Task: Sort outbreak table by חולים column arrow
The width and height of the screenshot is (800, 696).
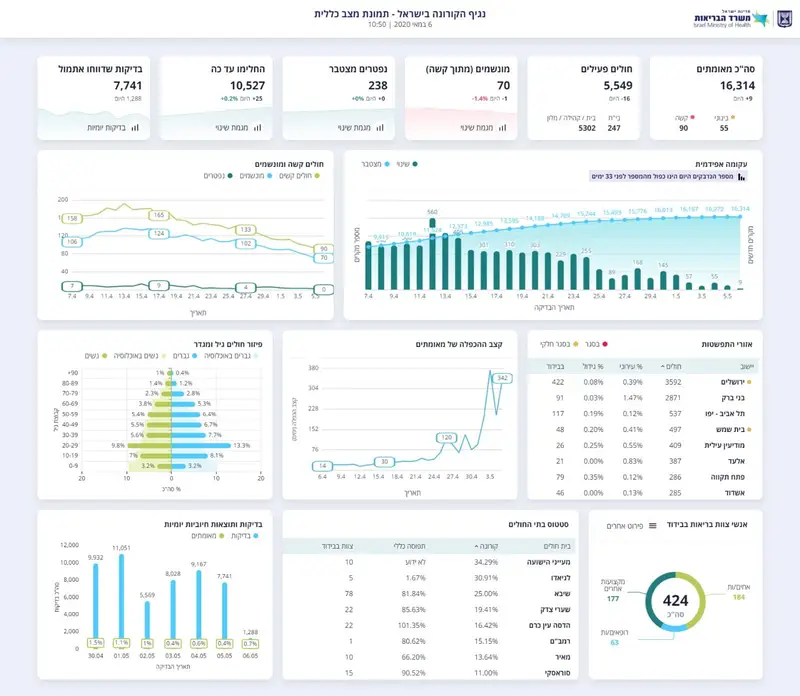Action: (662, 366)
